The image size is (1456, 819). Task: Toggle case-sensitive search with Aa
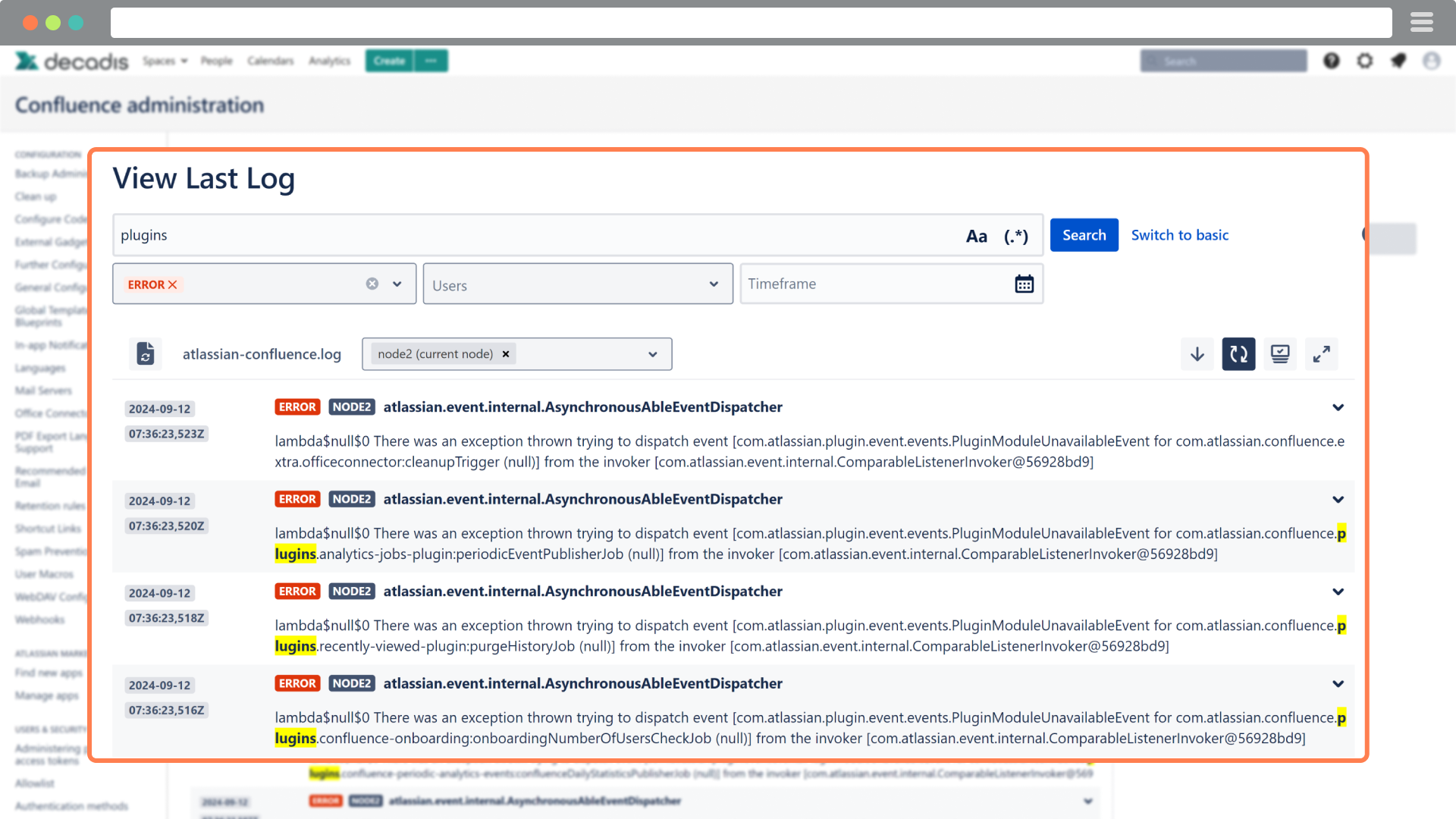[976, 235]
